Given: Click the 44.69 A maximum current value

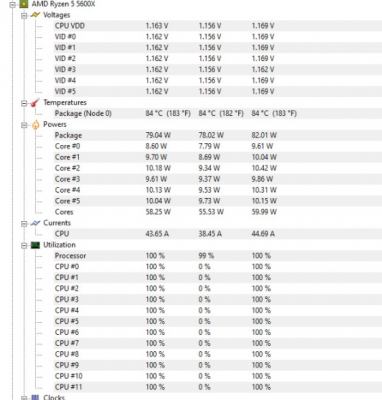Looking at the screenshot, I should pyautogui.click(x=263, y=234).
